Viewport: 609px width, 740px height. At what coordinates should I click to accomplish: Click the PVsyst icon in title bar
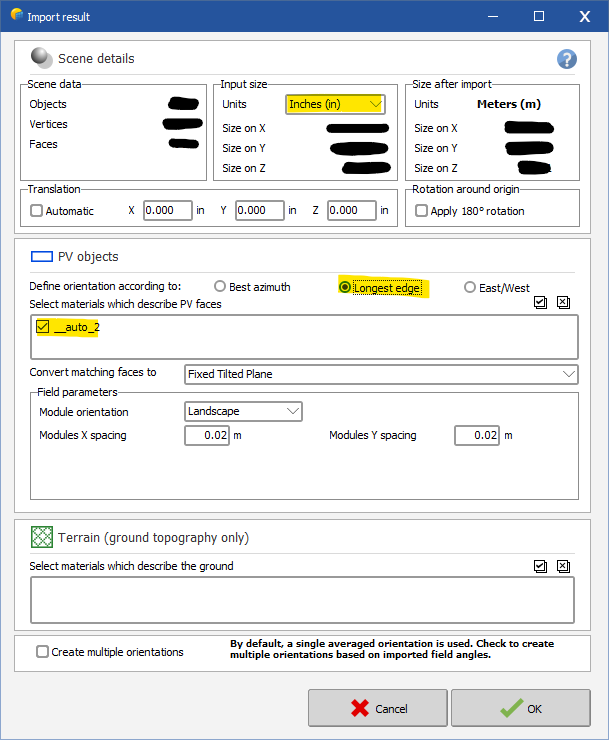click(x=17, y=15)
